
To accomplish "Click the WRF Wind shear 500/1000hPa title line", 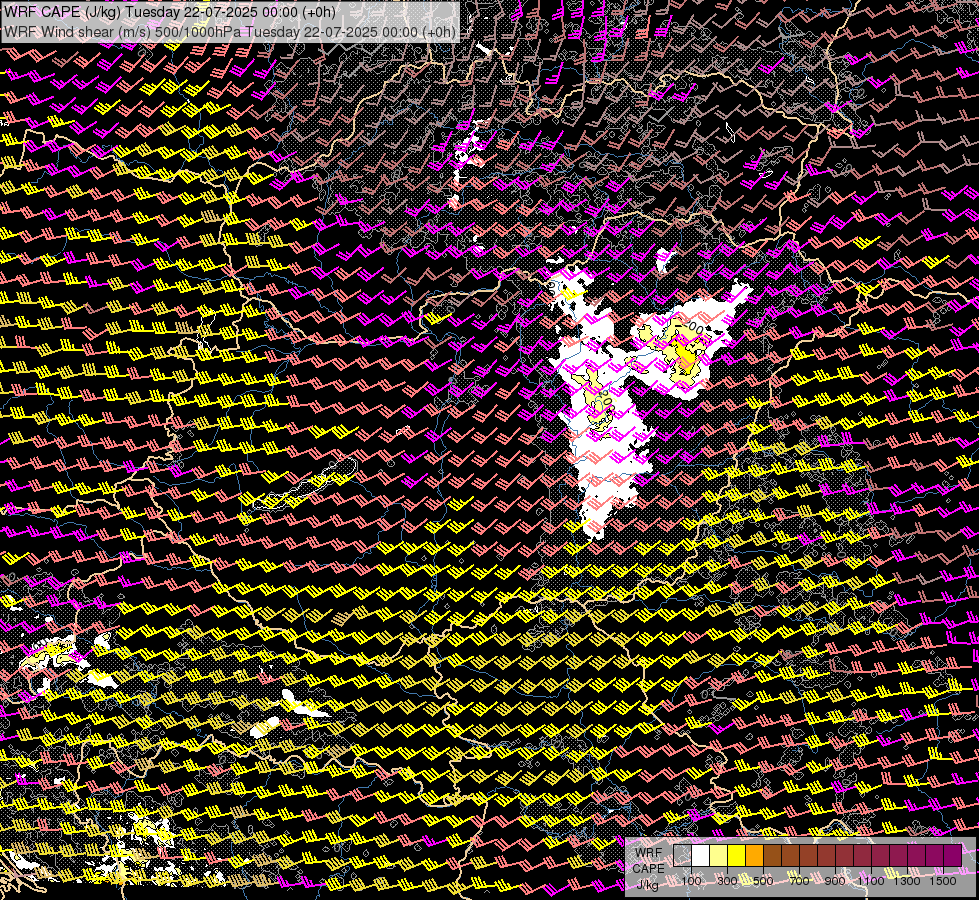I will point(230,32).
